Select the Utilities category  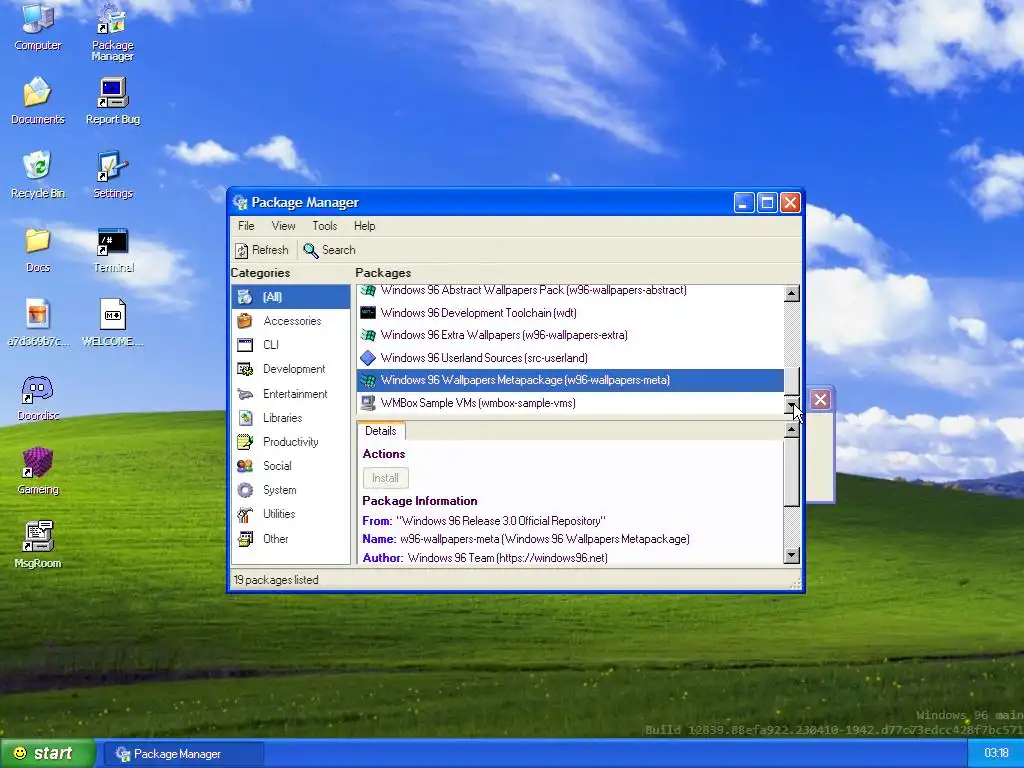pos(291,514)
